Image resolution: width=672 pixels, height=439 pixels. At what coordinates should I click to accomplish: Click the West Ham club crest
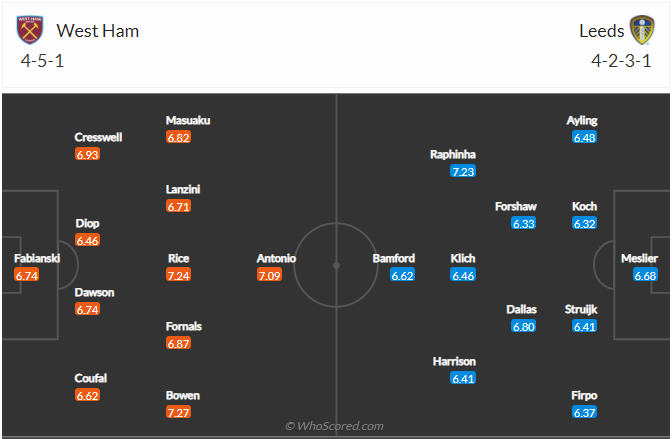(31, 30)
